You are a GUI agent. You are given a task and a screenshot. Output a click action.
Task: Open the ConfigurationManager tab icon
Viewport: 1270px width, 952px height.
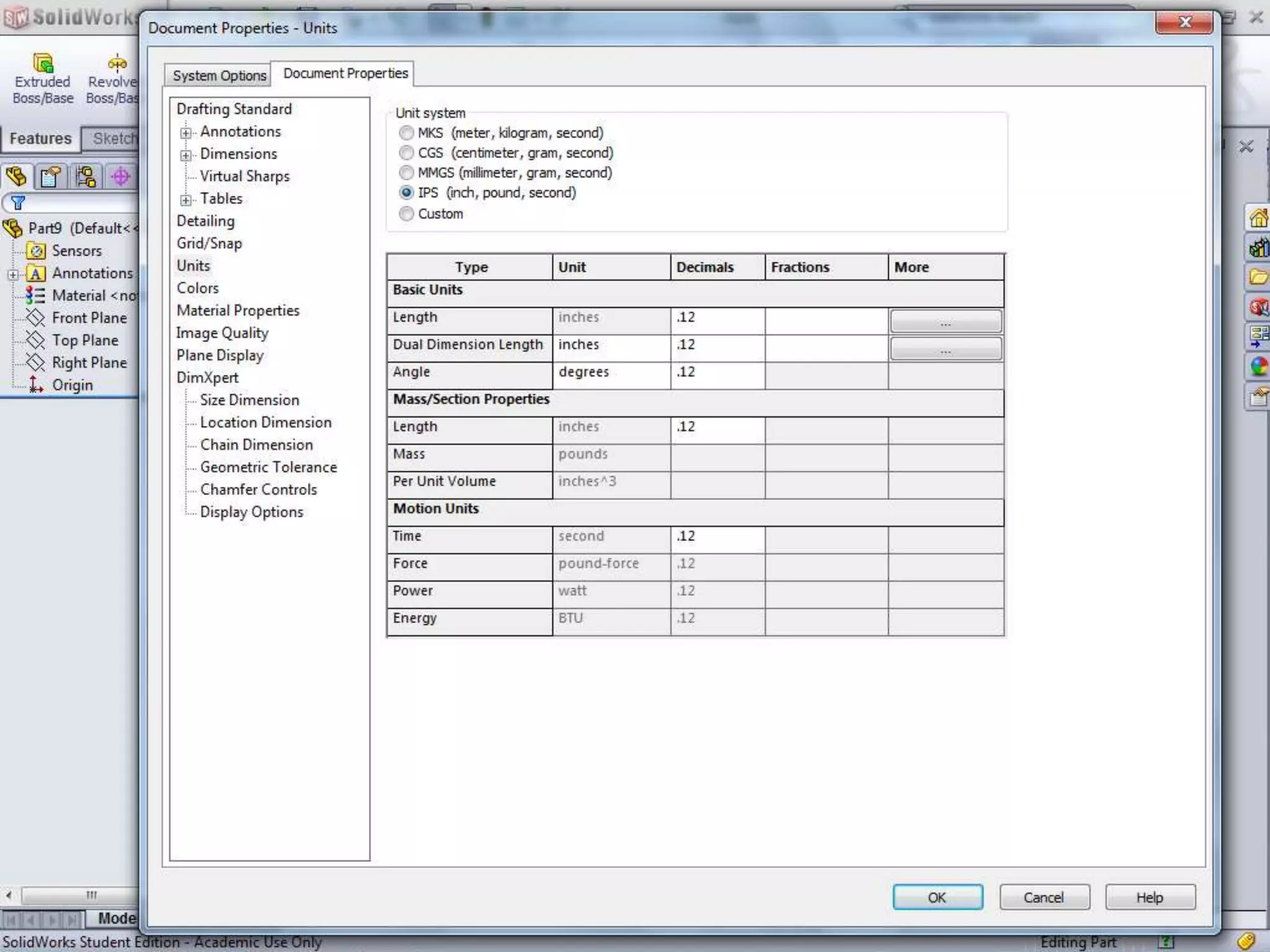point(86,177)
